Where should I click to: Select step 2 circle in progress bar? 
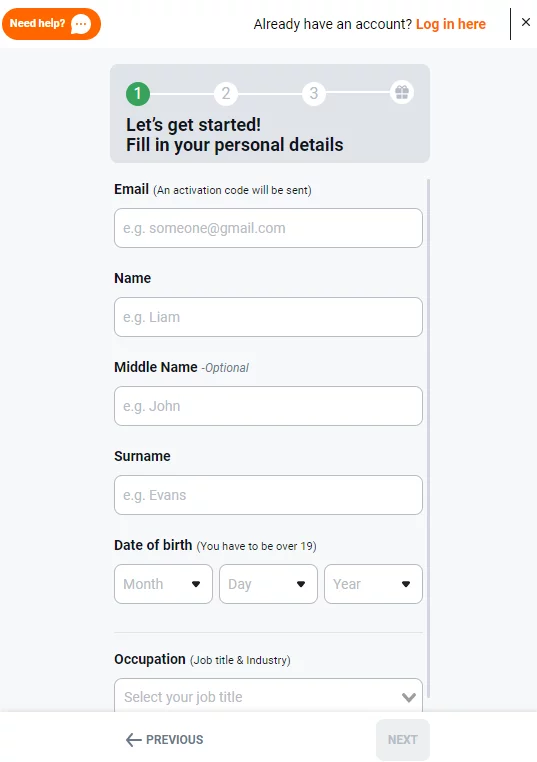click(x=226, y=93)
